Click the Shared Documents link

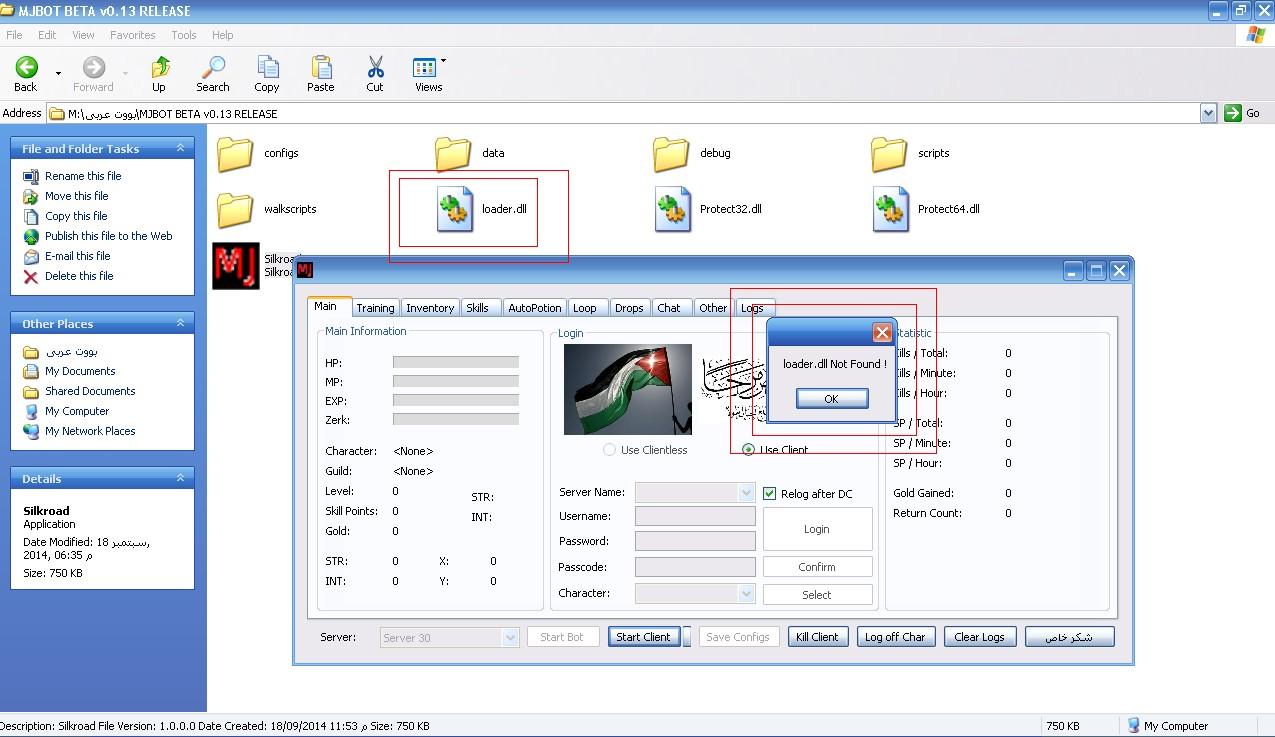pos(90,391)
